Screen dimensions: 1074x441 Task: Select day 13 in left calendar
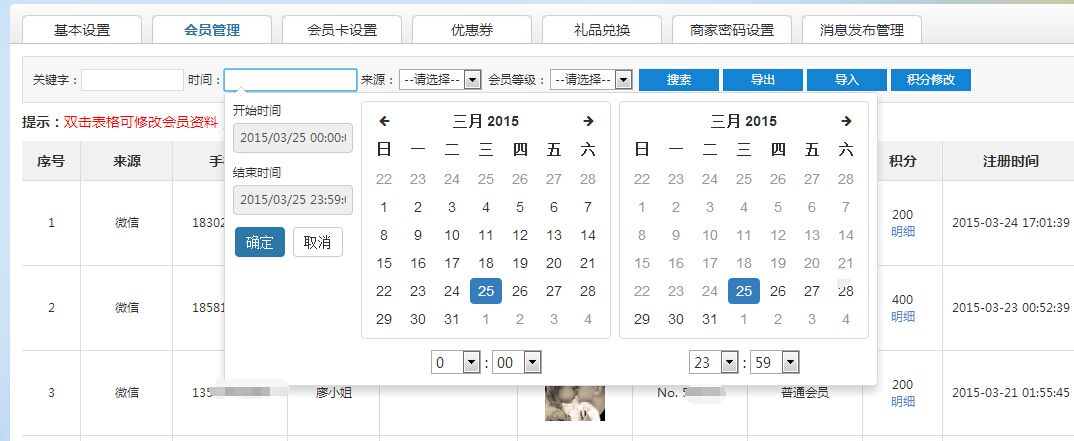pyautogui.click(x=553, y=235)
